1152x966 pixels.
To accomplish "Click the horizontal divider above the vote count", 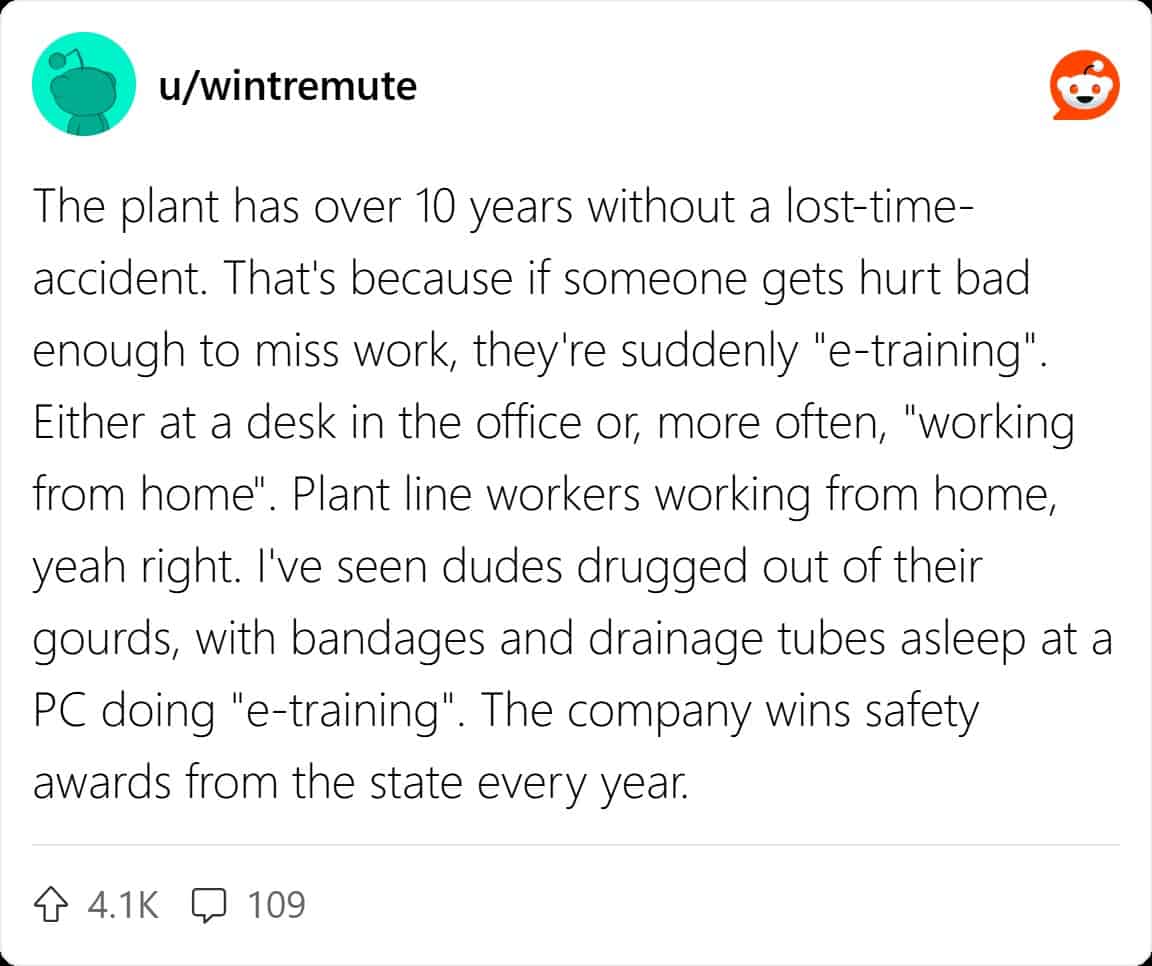I will point(576,844).
